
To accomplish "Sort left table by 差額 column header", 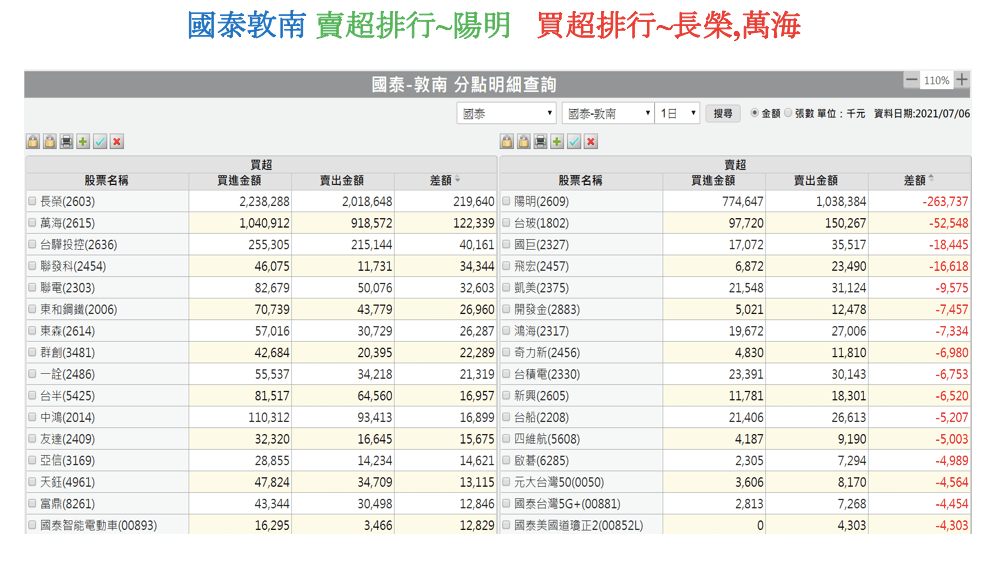I will click(444, 181).
